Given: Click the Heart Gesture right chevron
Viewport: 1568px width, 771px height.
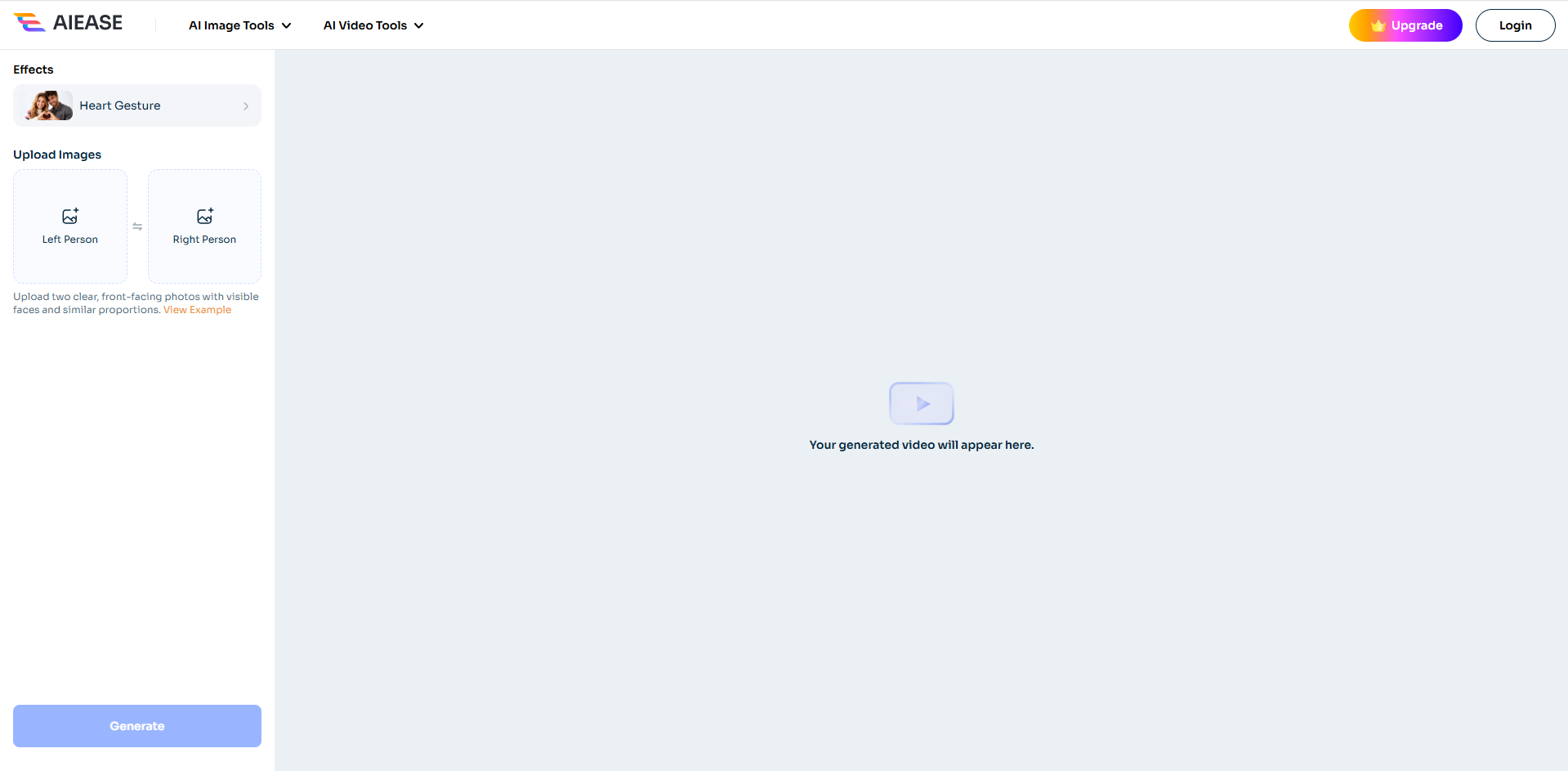Looking at the screenshot, I should 246,105.
